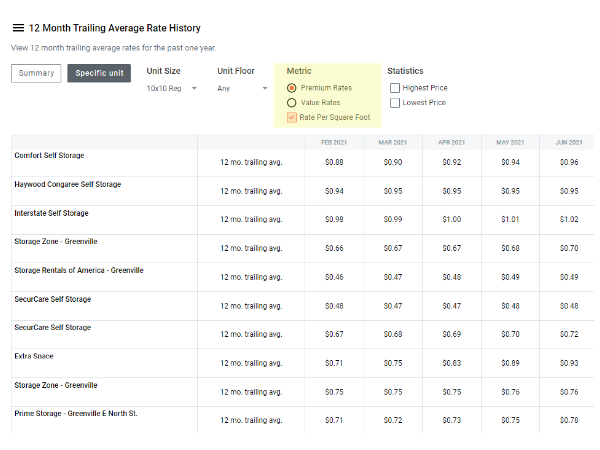Open the Unit Size dropdown
Image resolution: width=600 pixels, height=450 pixels.
(172, 88)
